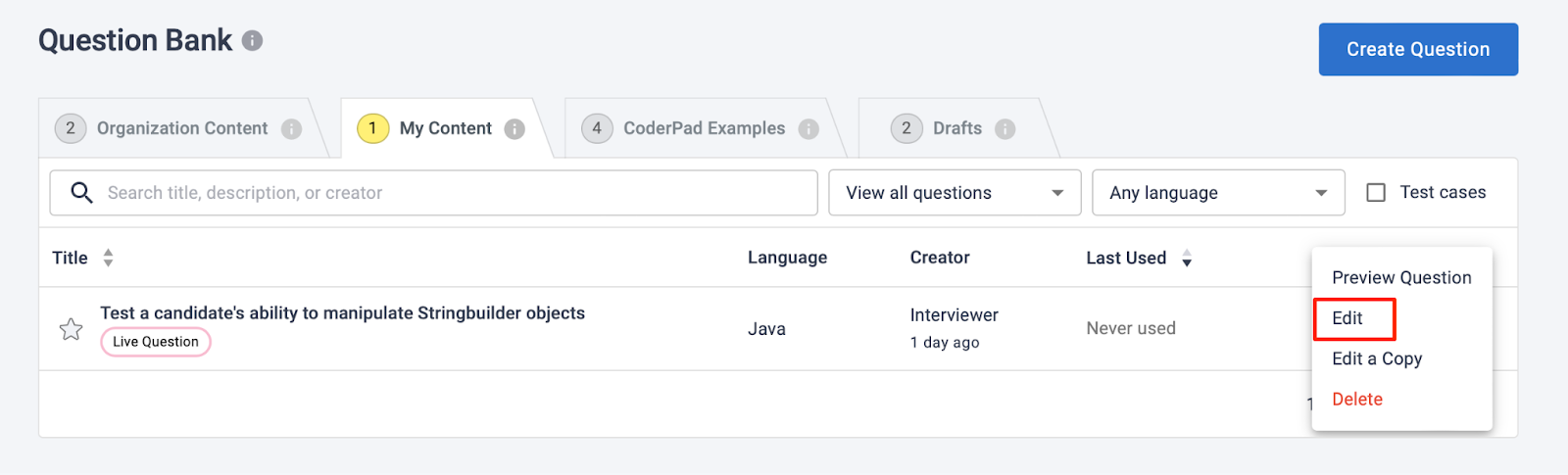Click the Create Question button
The image size is (1568, 475).
click(x=1418, y=49)
